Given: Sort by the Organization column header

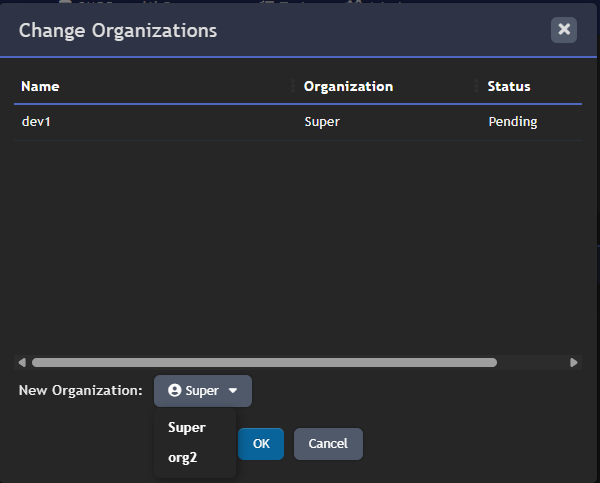Looking at the screenshot, I should coord(348,86).
